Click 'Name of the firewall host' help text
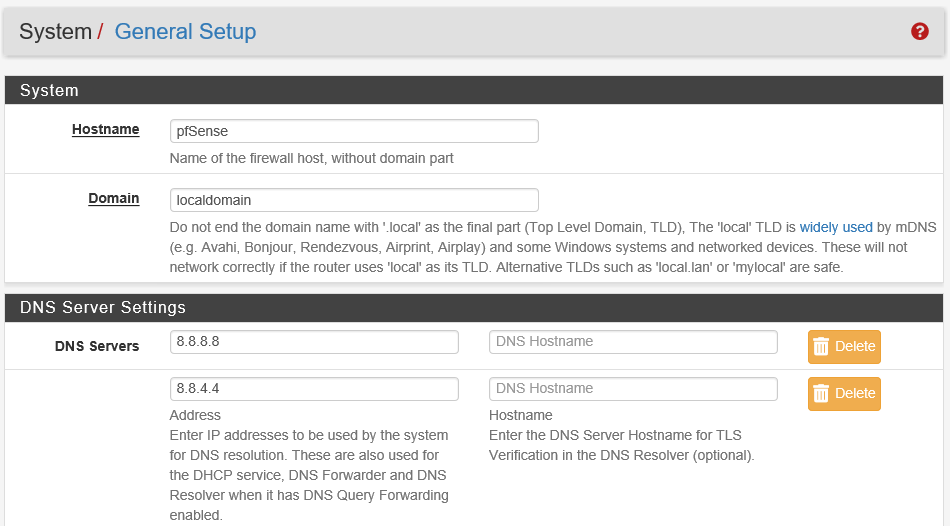Screen dimensions: 950x526 pos(311,158)
